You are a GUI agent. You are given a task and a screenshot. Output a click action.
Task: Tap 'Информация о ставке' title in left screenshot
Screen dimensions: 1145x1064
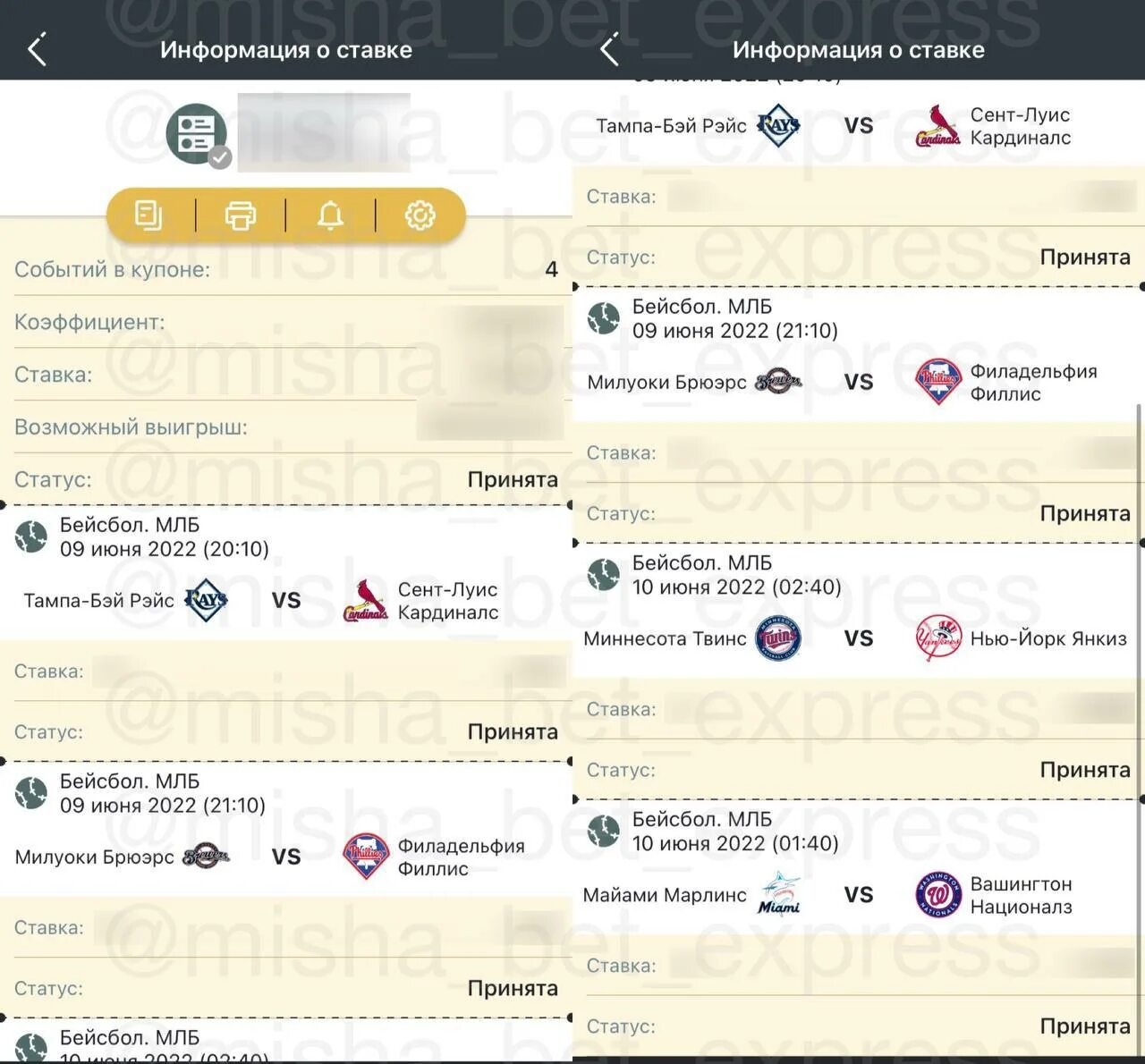pyautogui.click(x=286, y=50)
